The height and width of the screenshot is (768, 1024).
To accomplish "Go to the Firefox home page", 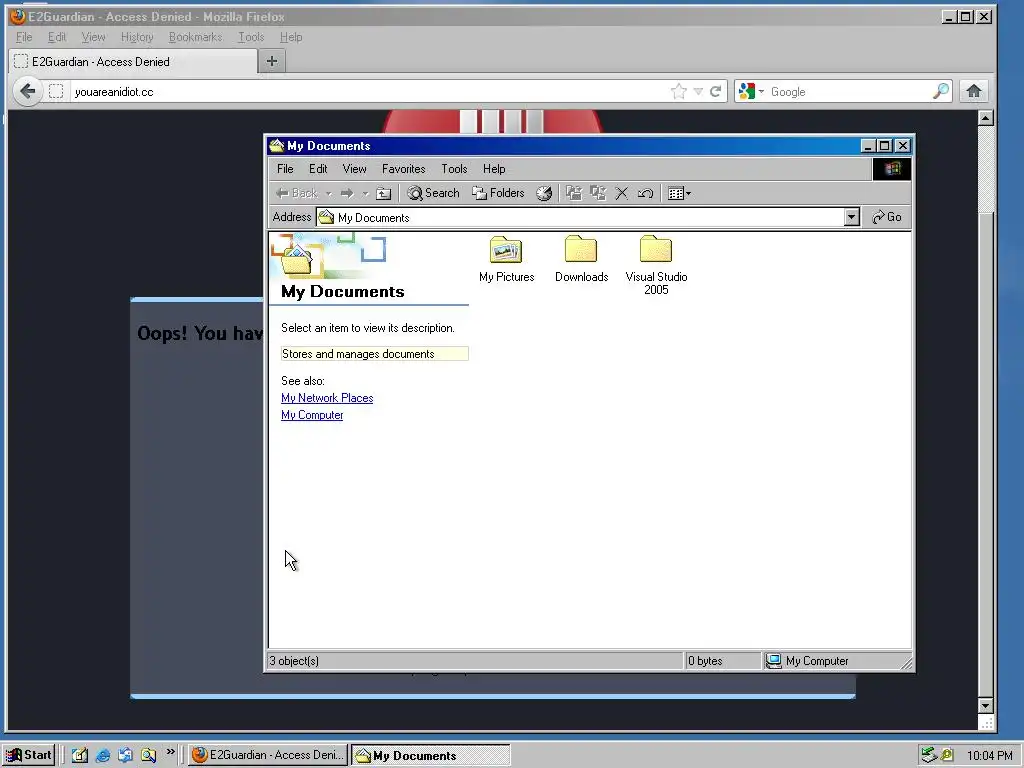I will click(974, 91).
